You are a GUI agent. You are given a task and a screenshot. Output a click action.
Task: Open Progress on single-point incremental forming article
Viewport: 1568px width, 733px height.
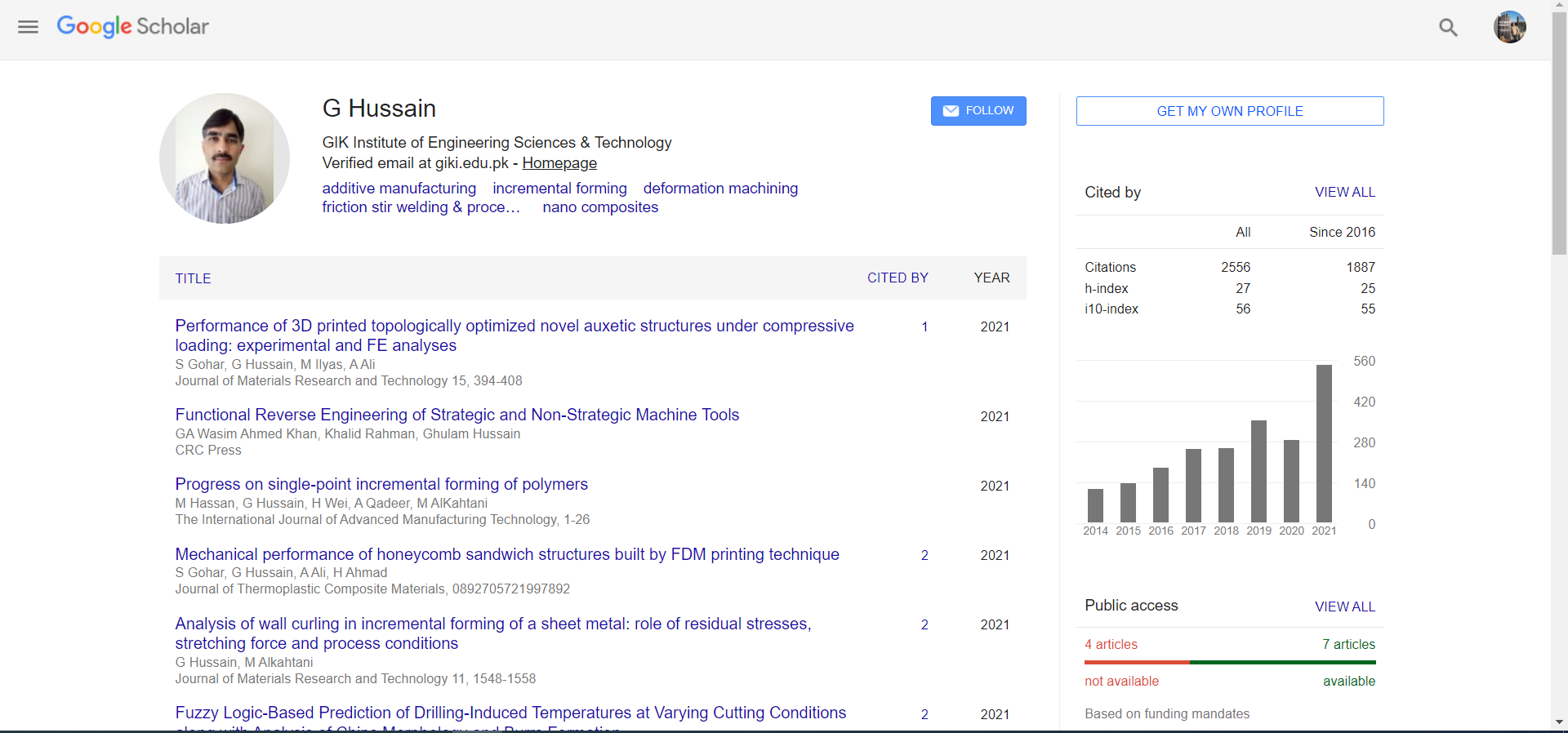point(381,485)
